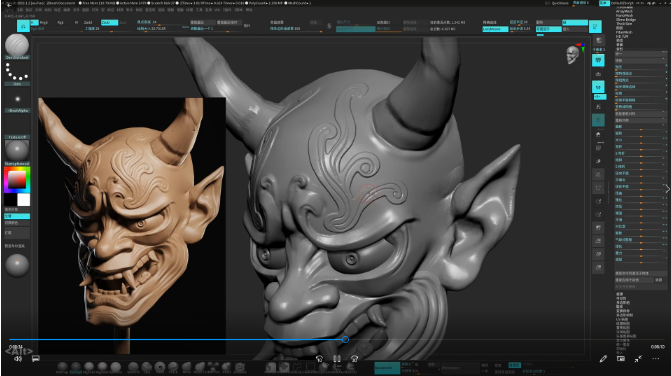Open the Dots stroke type selector
The width and height of the screenshot is (671, 376).
coord(17,72)
